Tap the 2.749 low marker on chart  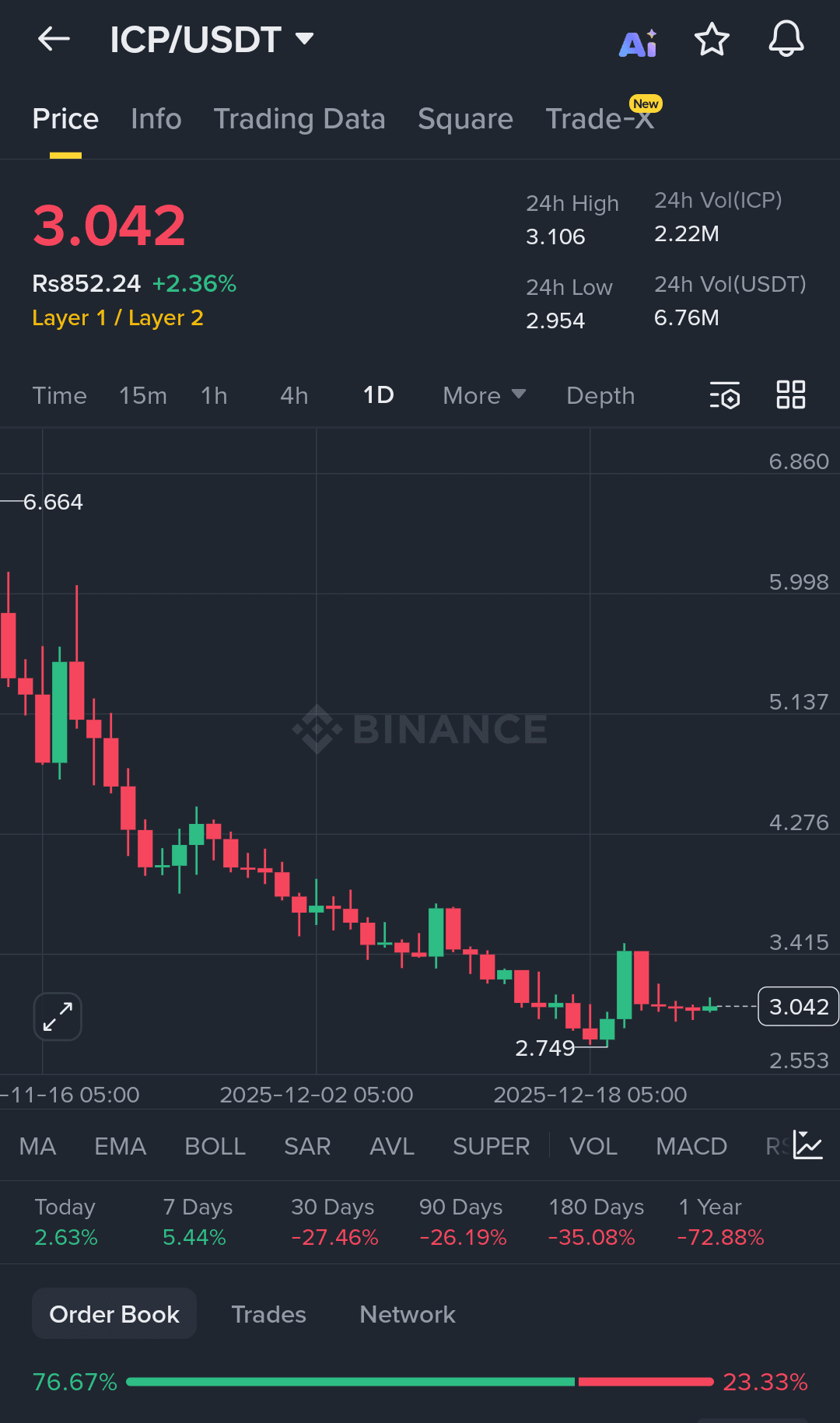(544, 1048)
